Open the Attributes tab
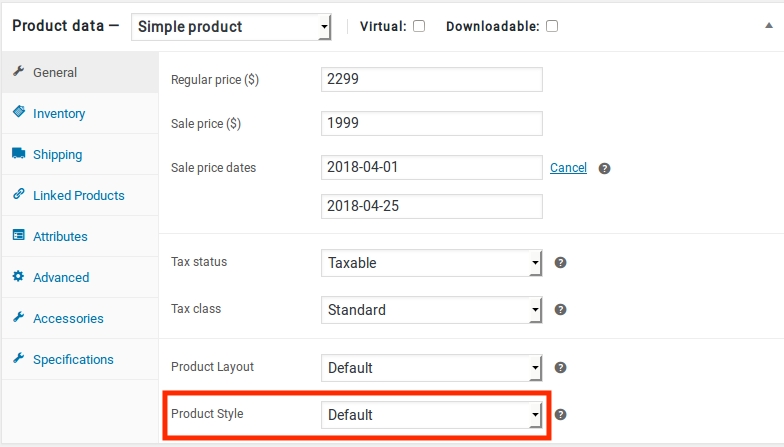Image resolution: width=784 pixels, height=447 pixels. pos(60,237)
